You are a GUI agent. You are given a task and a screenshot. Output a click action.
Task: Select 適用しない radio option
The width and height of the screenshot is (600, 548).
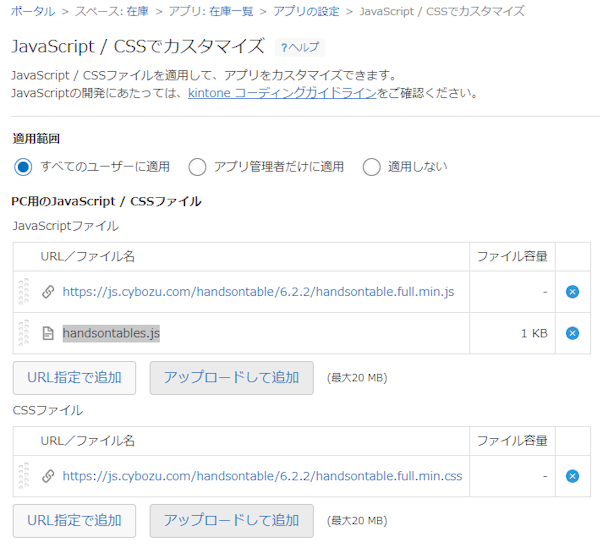click(x=372, y=167)
